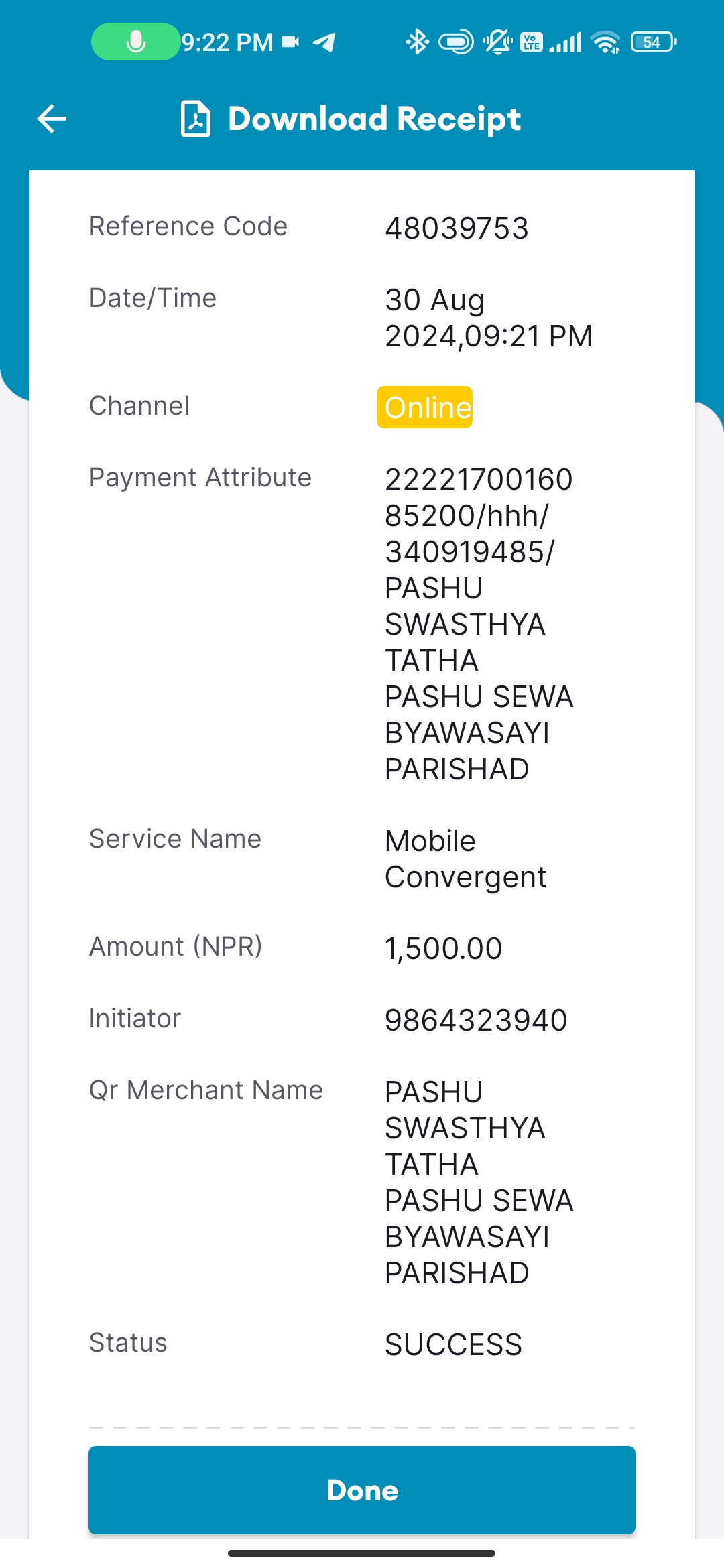Tap the PDF receipt download icon
The image size is (724, 1568).
tap(196, 119)
